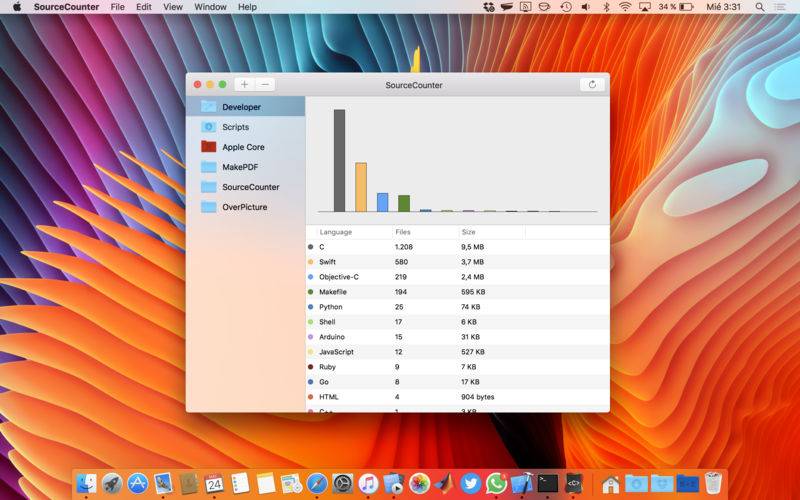Screen dimensions: 800x500
Task: Select the Scripts folder in the sidebar
Action: (x=245, y=127)
